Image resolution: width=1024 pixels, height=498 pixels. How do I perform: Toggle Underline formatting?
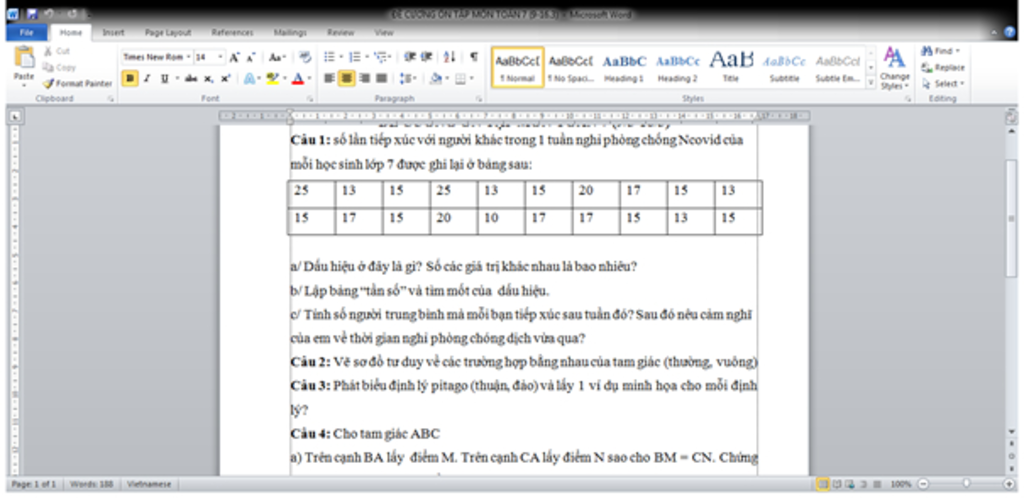pyautogui.click(x=164, y=78)
